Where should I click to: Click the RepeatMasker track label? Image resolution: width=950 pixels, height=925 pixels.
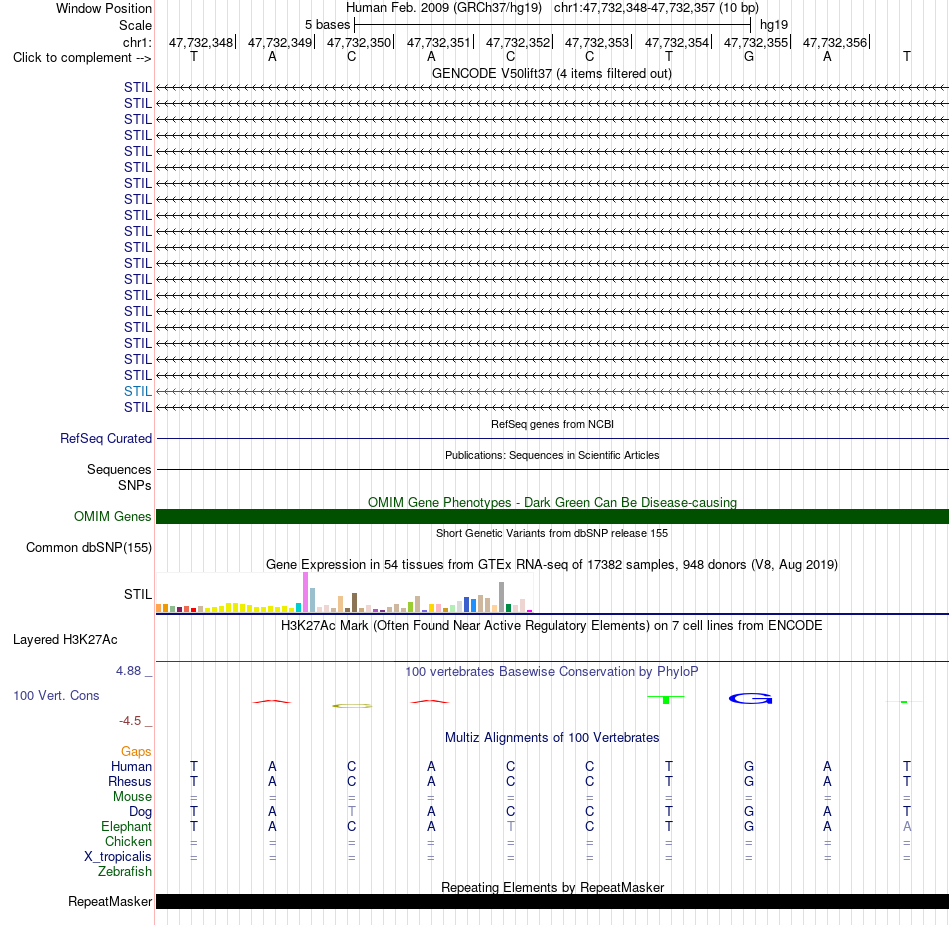click(110, 901)
